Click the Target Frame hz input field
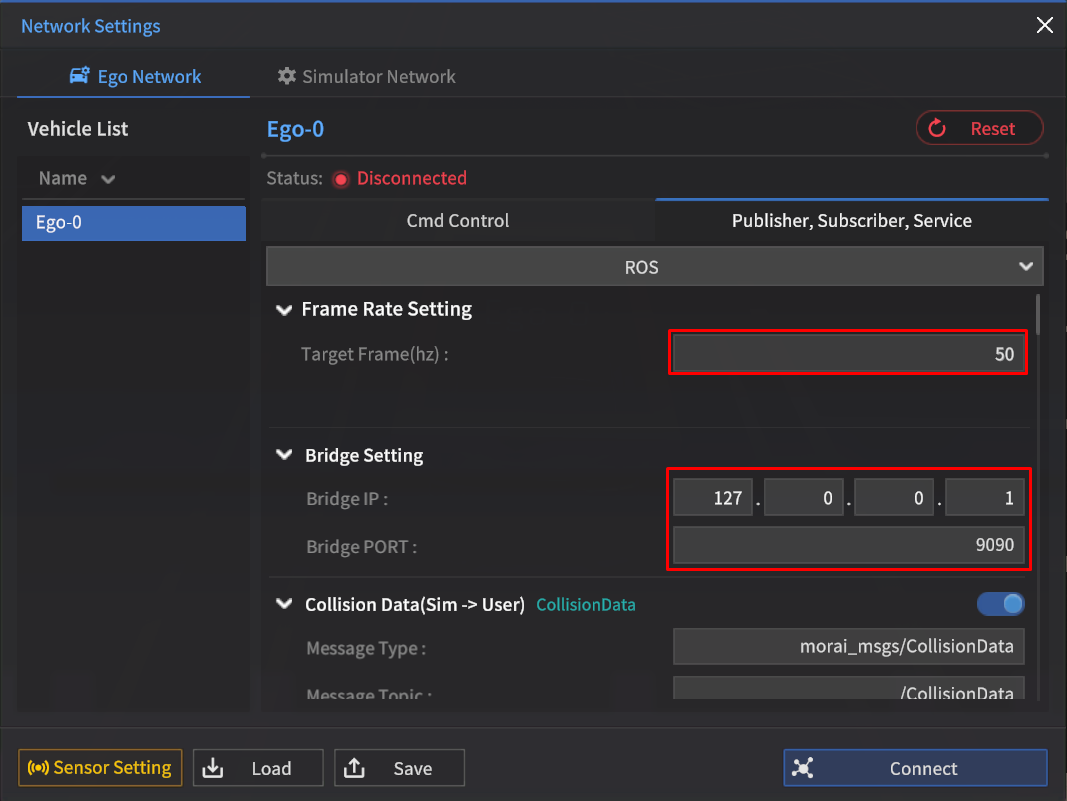The width and height of the screenshot is (1067, 801). pos(848,354)
